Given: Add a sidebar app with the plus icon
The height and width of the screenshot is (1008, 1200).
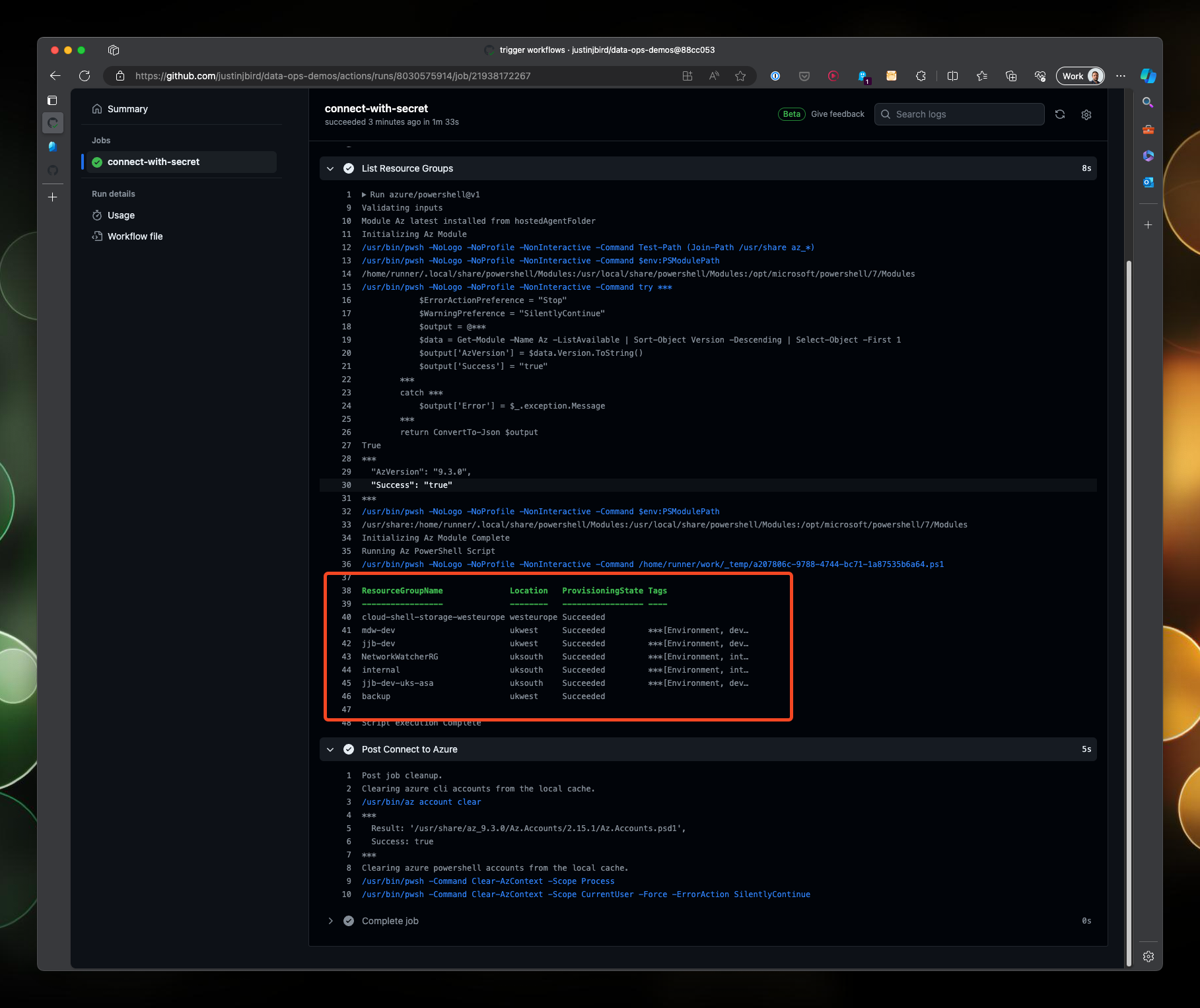Looking at the screenshot, I should (x=1148, y=225).
